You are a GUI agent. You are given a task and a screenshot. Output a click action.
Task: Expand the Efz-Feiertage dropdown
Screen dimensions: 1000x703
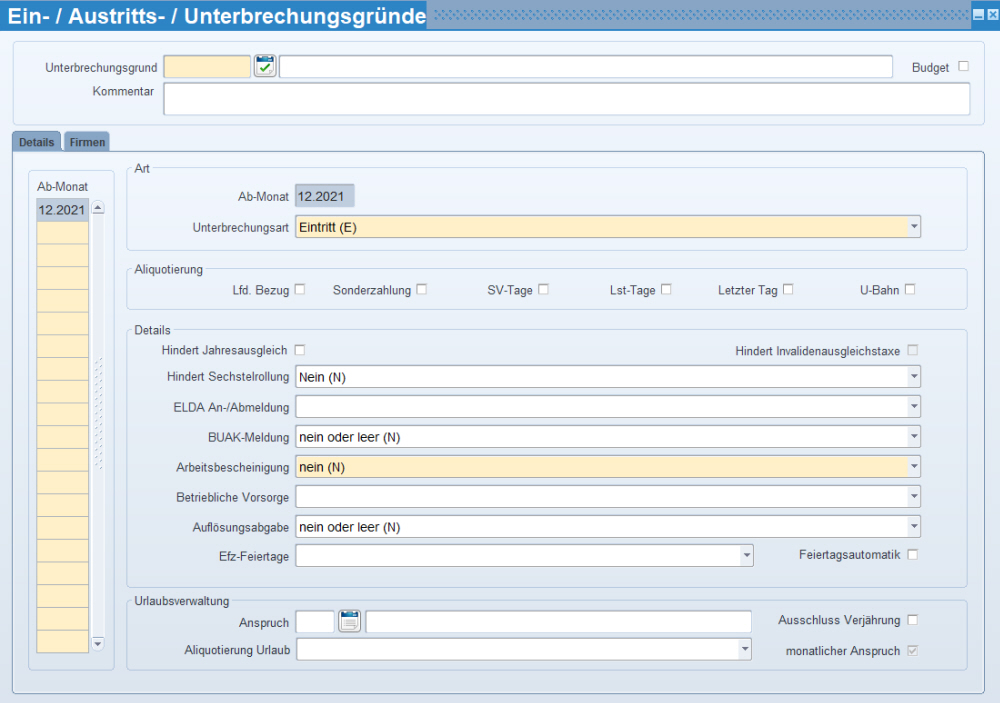(x=747, y=556)
